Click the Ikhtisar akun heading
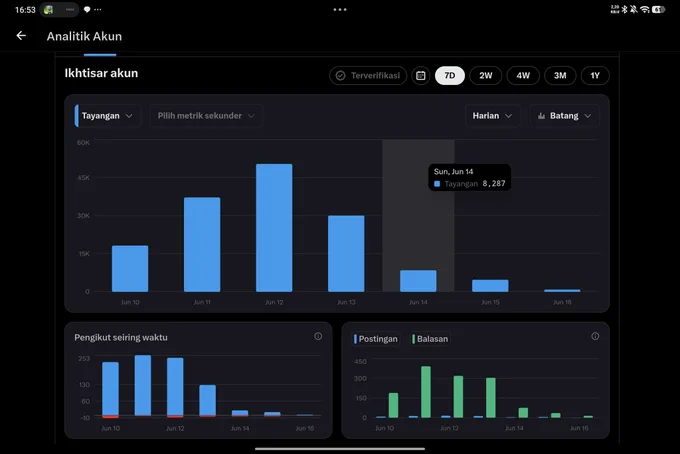680x454 pixels. click(101, 73)
